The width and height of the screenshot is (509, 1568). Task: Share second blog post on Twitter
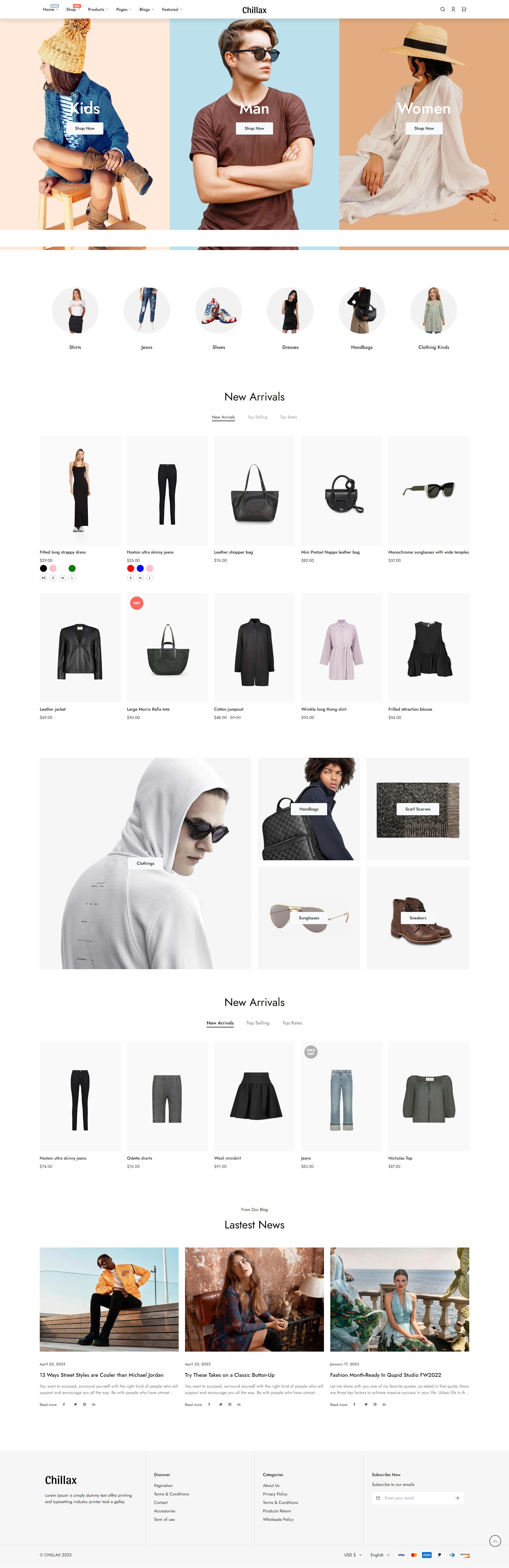tap(221, 1404)
